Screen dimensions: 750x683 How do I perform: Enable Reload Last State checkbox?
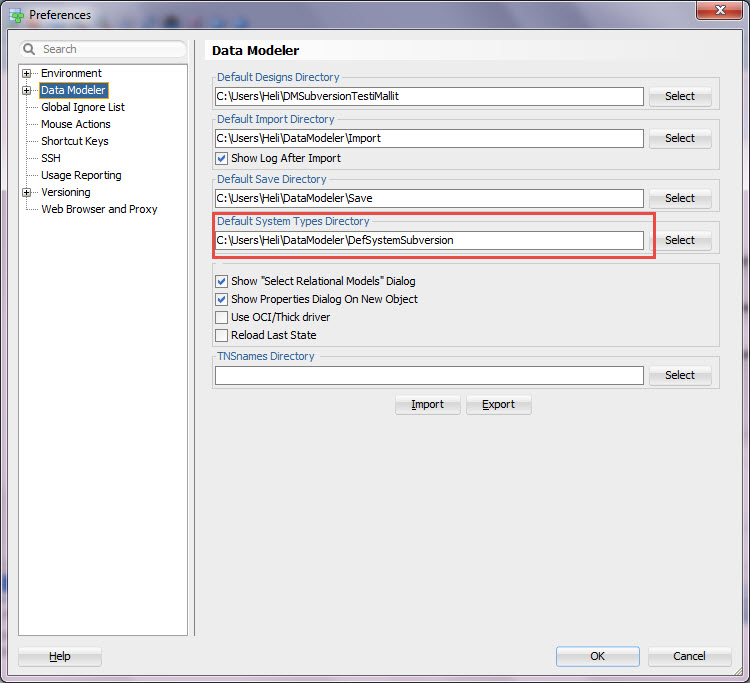222,335
